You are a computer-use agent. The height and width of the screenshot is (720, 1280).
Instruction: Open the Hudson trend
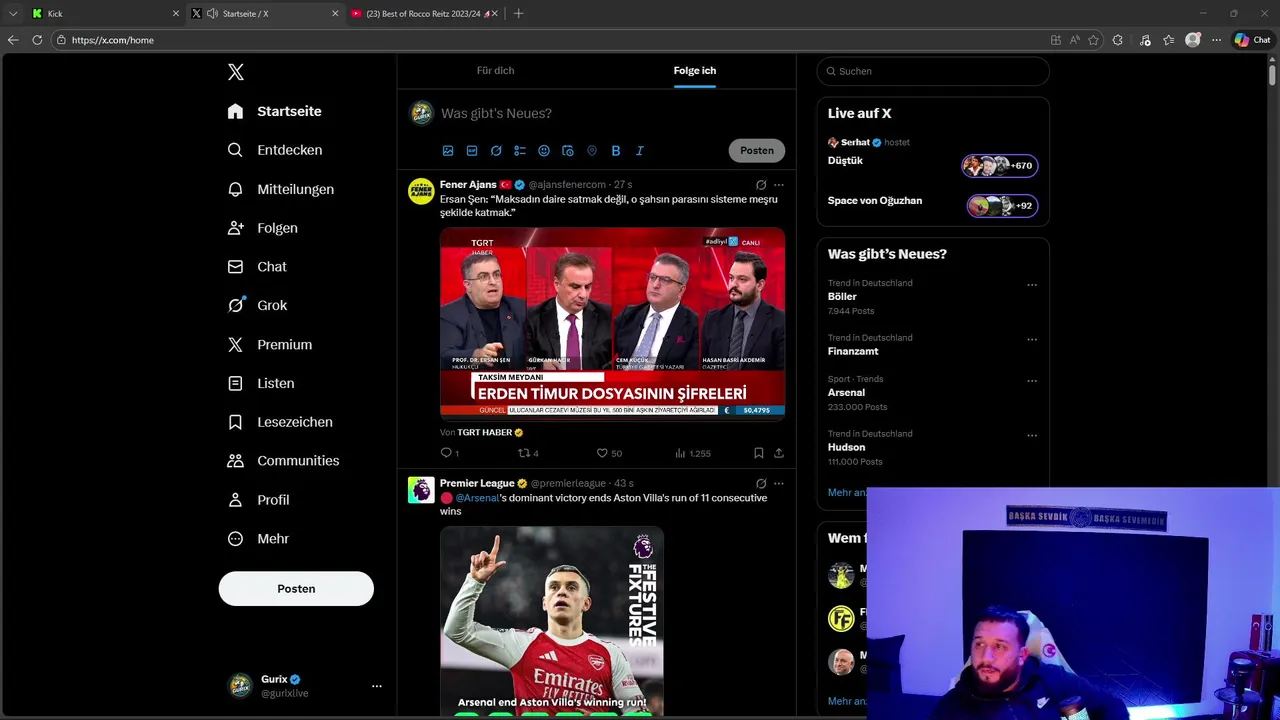[846, 447]
